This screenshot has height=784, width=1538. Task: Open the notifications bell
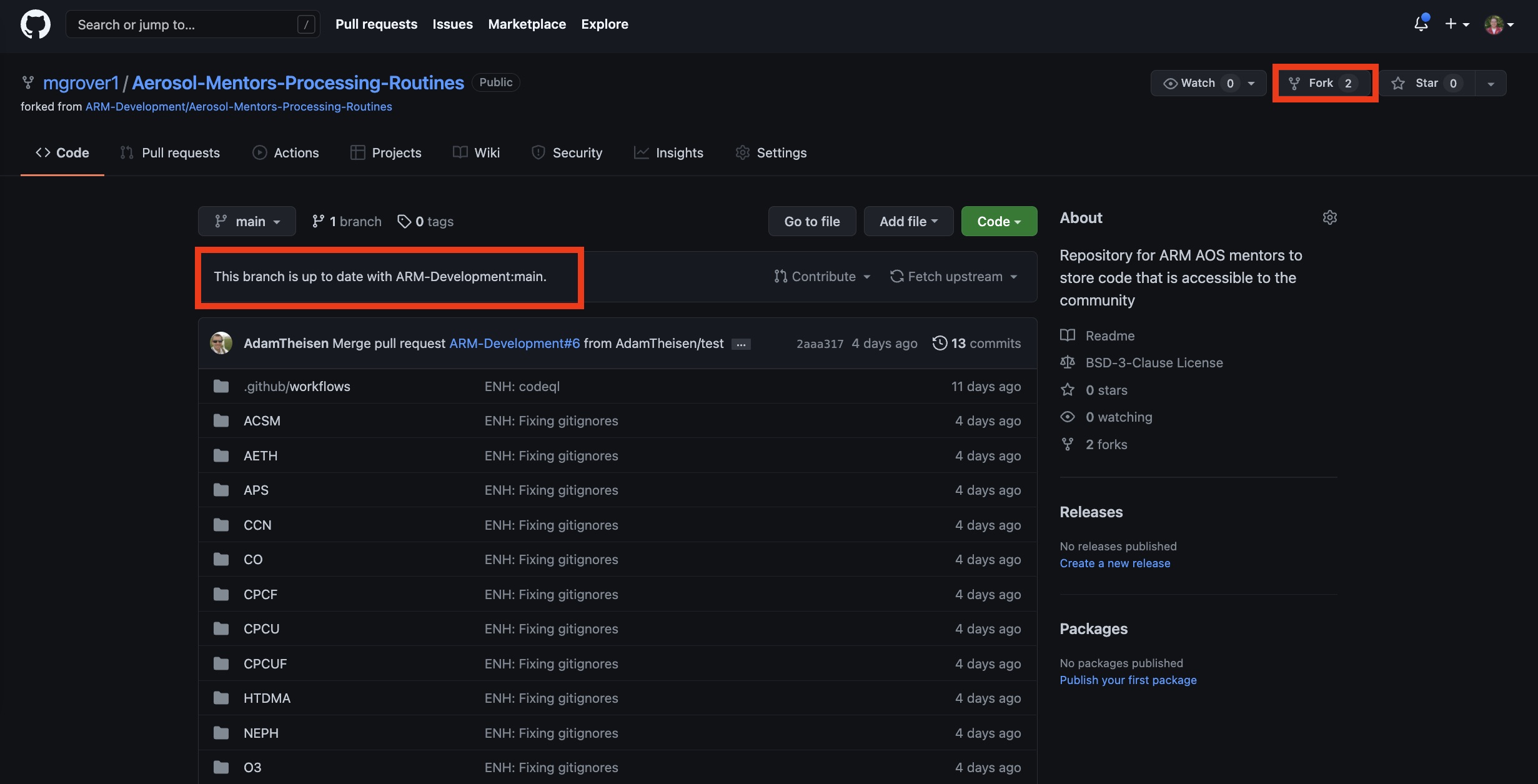coord(1421,24)
